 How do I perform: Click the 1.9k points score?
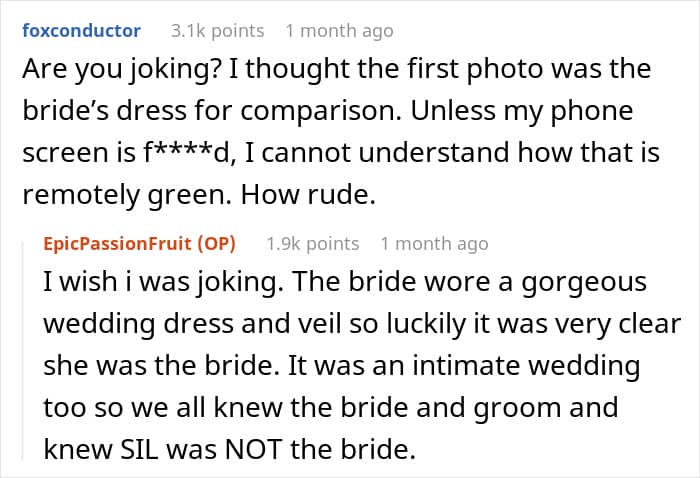[x=313, y=243]
